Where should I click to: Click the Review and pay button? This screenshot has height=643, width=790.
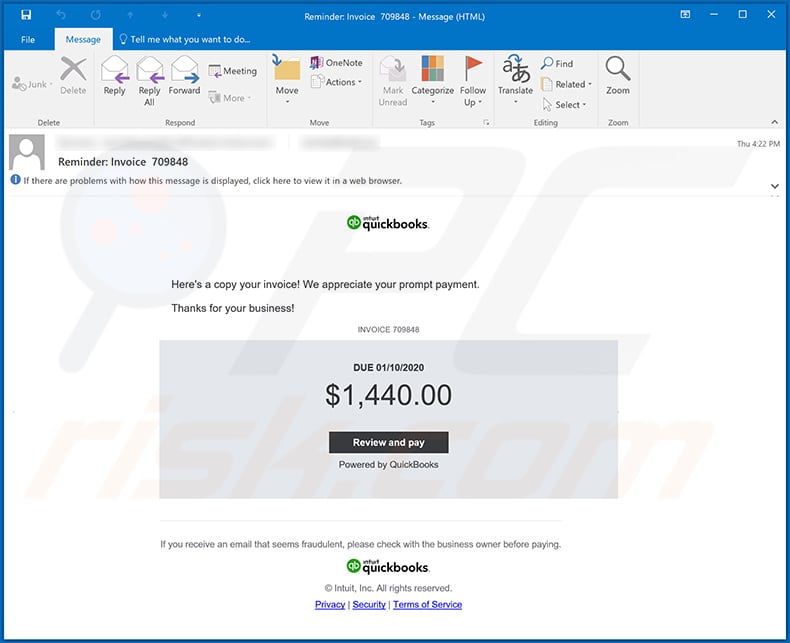[x=388, y=442]
